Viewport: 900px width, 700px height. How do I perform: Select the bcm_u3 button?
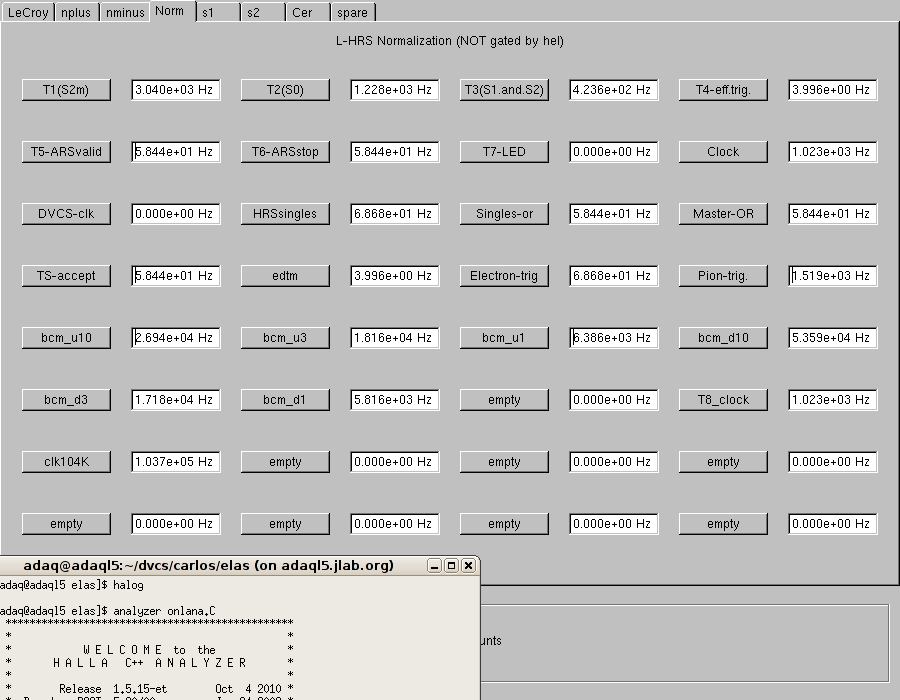pos(285,338)
